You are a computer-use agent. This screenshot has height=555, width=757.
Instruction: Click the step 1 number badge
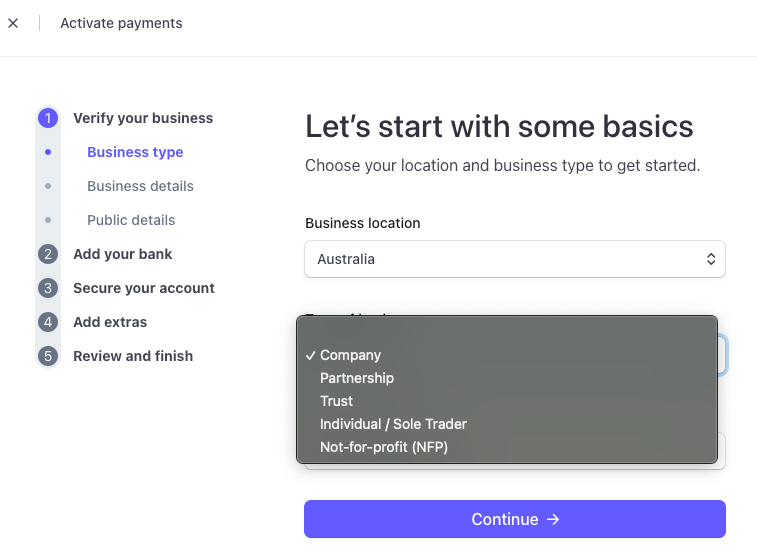(x=48, y=118)
